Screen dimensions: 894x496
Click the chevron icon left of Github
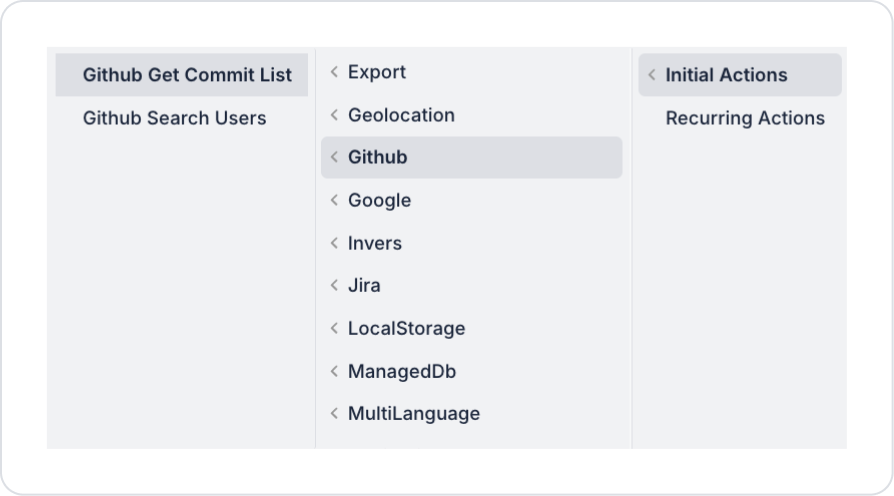tap(334, 158)
